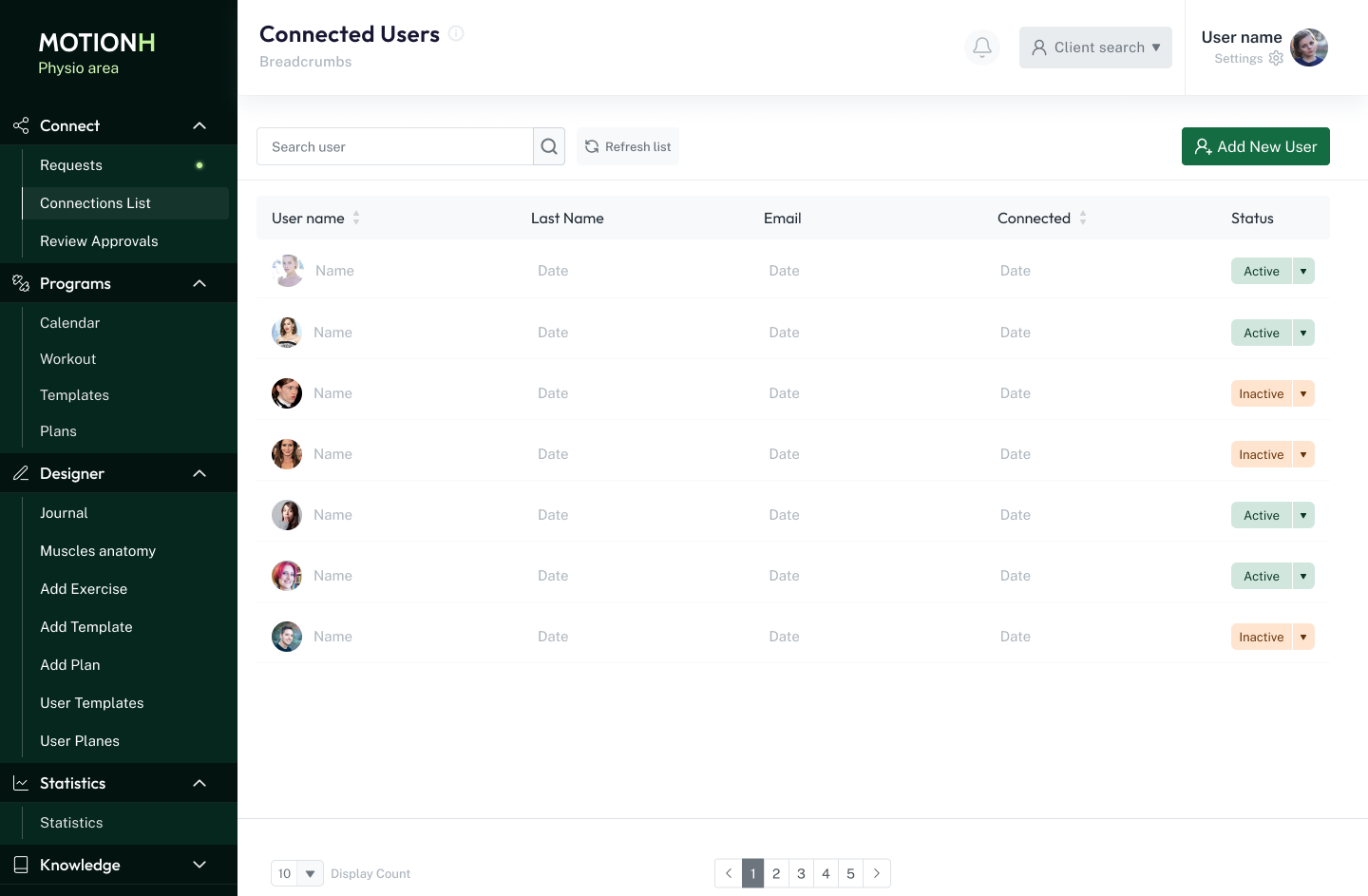
Task: Click the profile avatar in header
Action: (x=1309, y=48)
